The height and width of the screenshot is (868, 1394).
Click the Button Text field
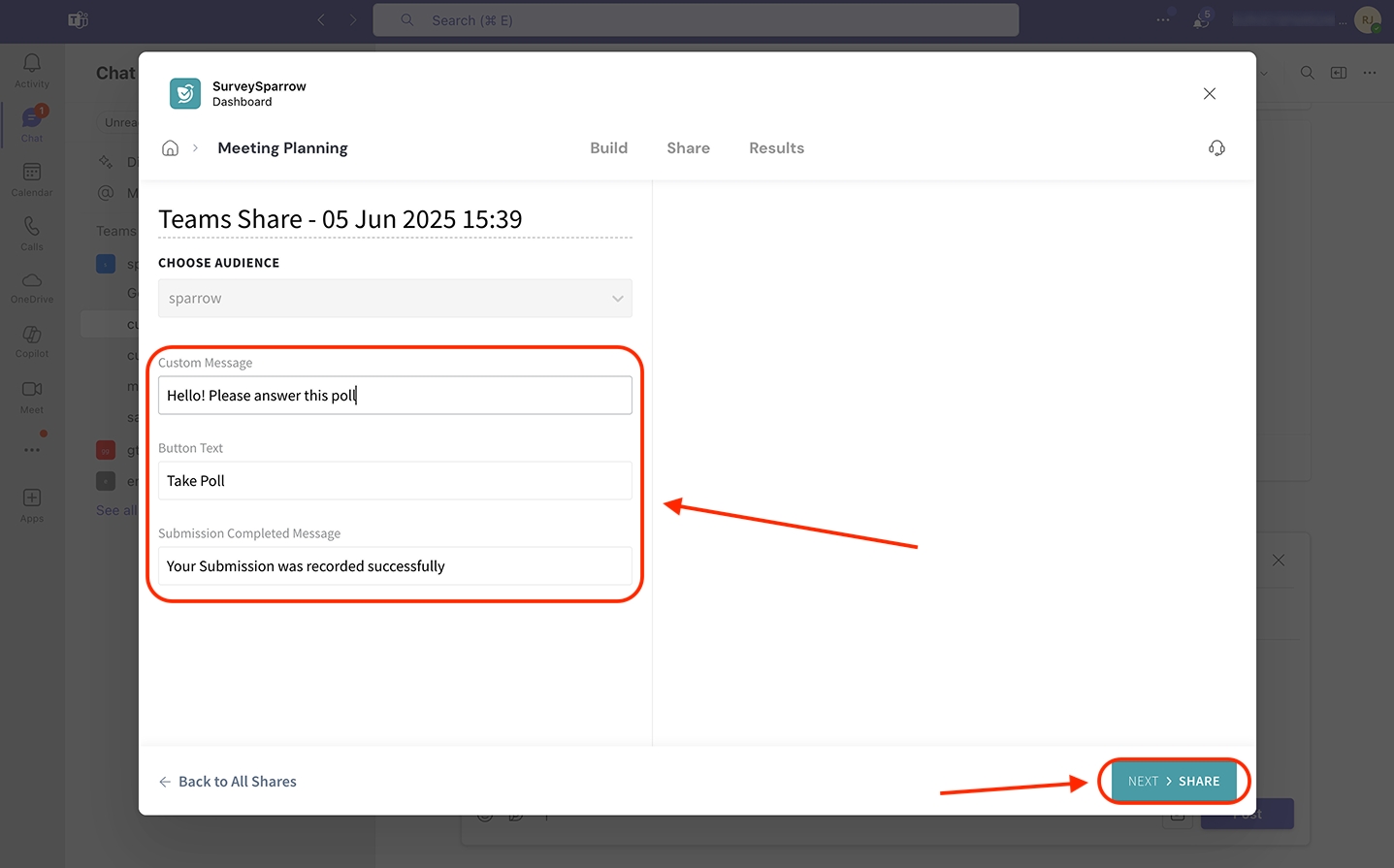[x=395, y=481]
